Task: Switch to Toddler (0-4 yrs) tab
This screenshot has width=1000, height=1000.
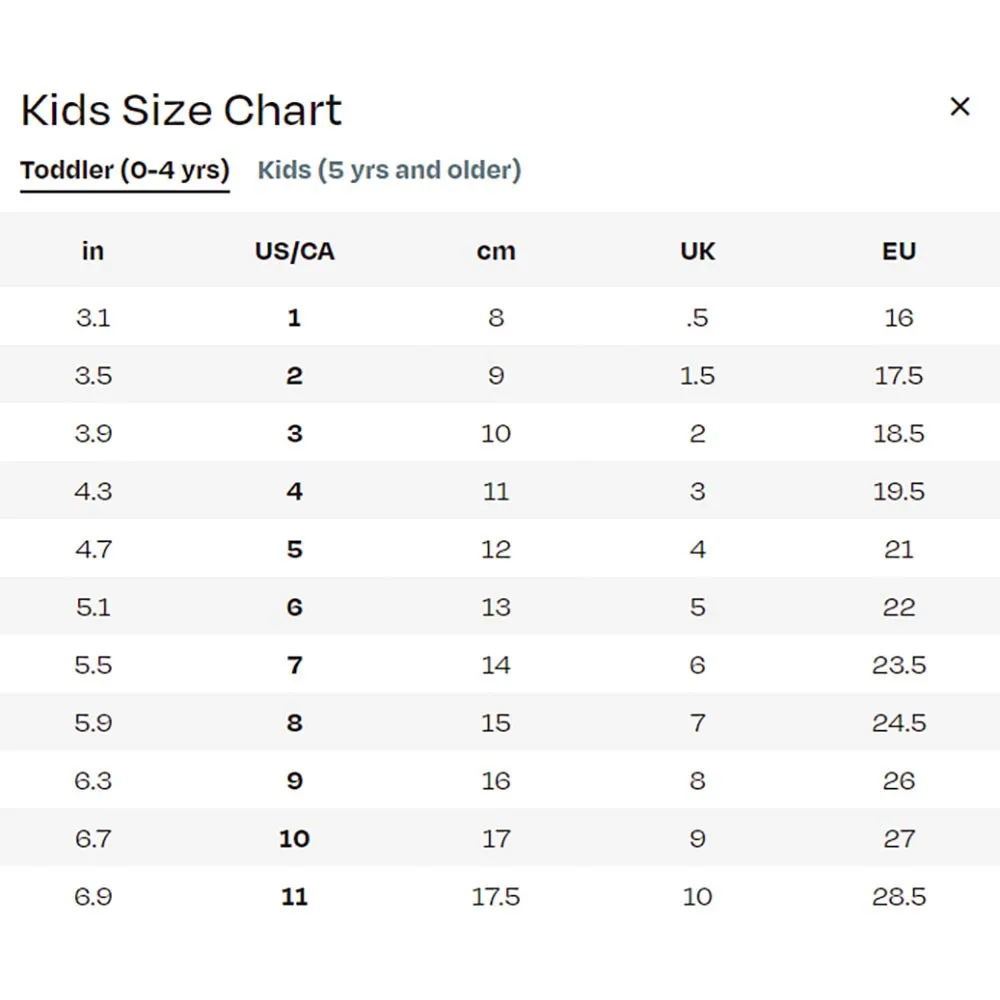Action: tap(125, 170)
